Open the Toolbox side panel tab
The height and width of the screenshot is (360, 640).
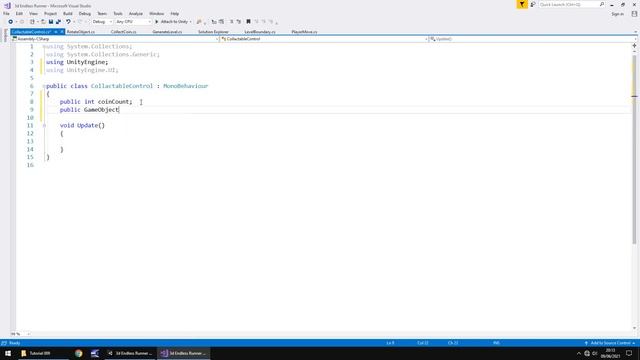pyautogui.click(x=5, y=36)
